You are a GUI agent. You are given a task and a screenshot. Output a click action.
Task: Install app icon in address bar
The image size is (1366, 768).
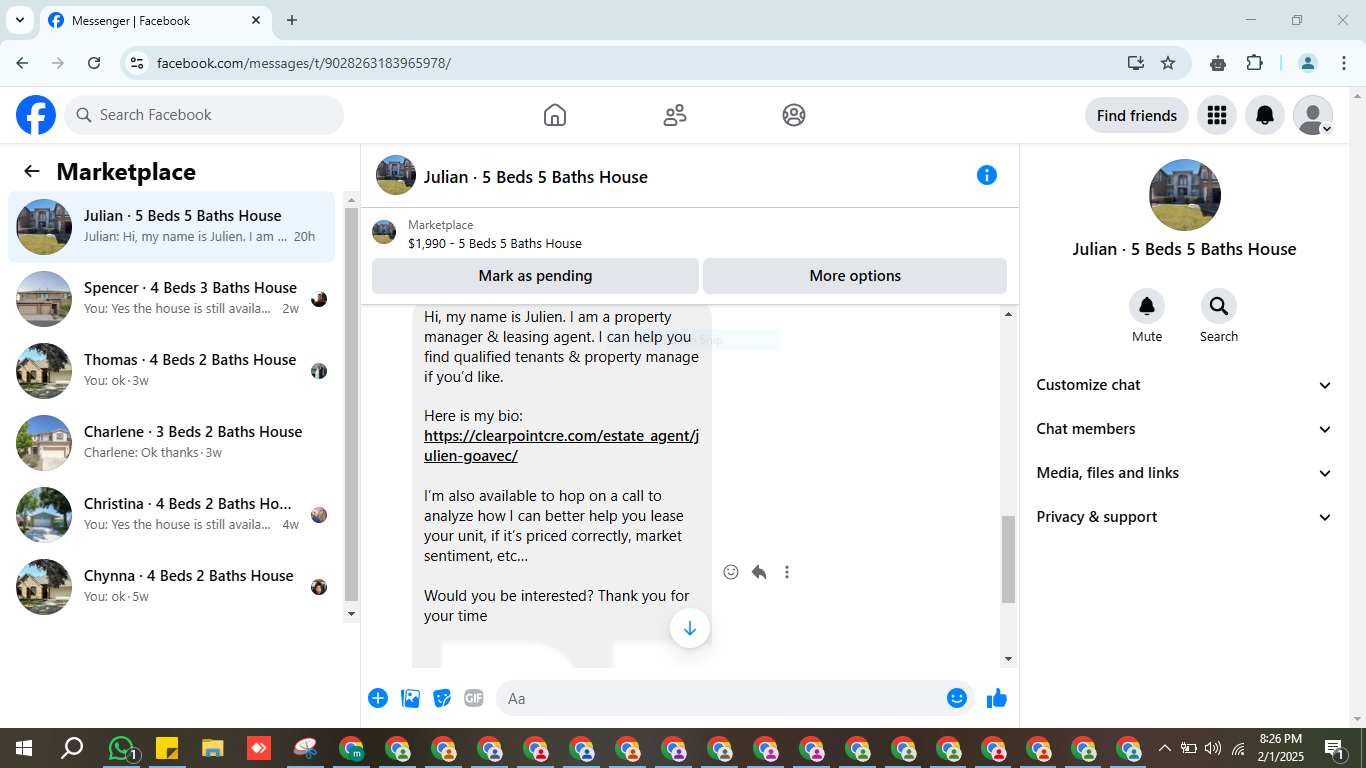point(1136,63)
